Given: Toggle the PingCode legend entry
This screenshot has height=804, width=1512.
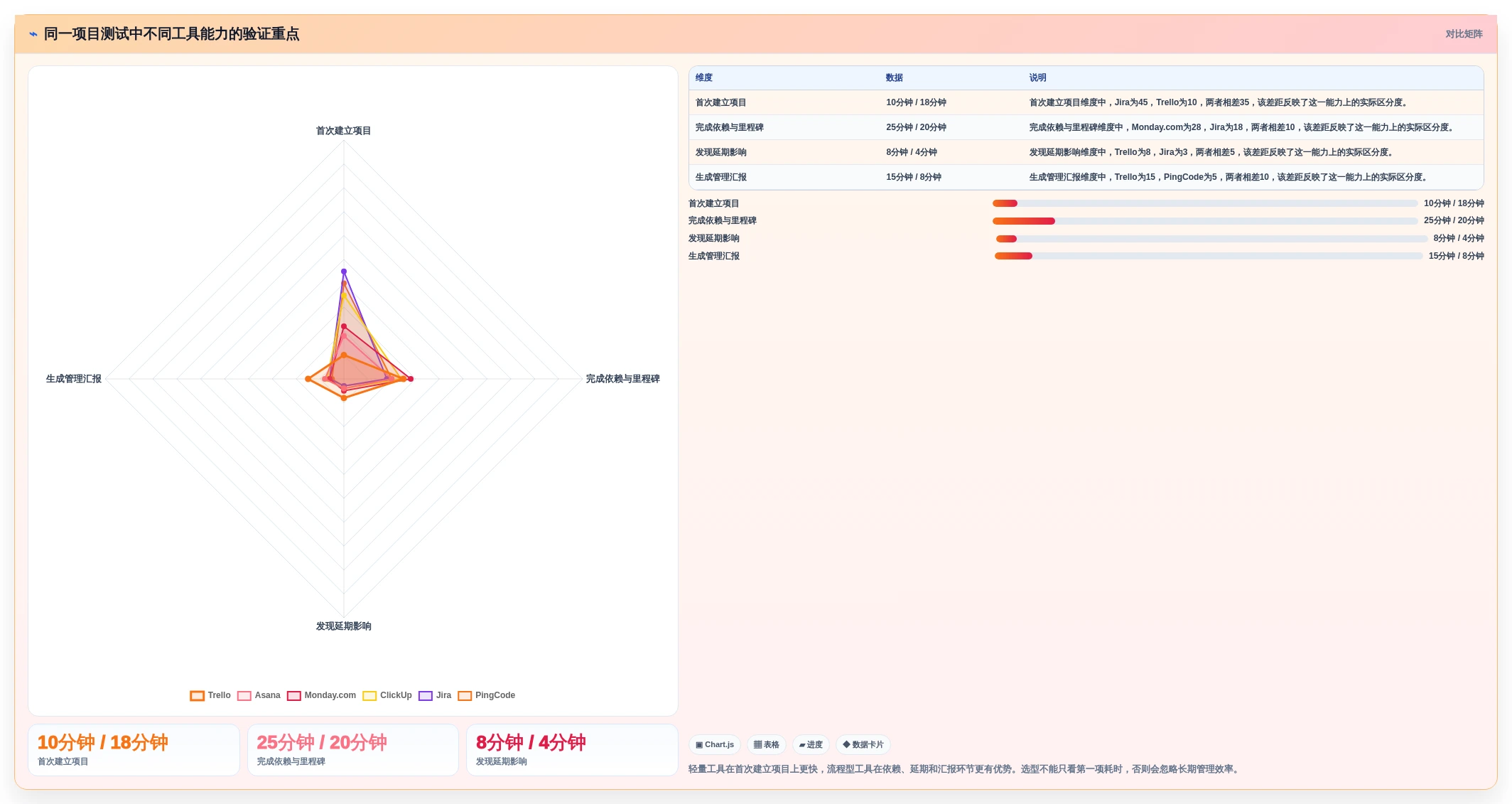Looking at the screenshot, I should [x=487, y=695].
